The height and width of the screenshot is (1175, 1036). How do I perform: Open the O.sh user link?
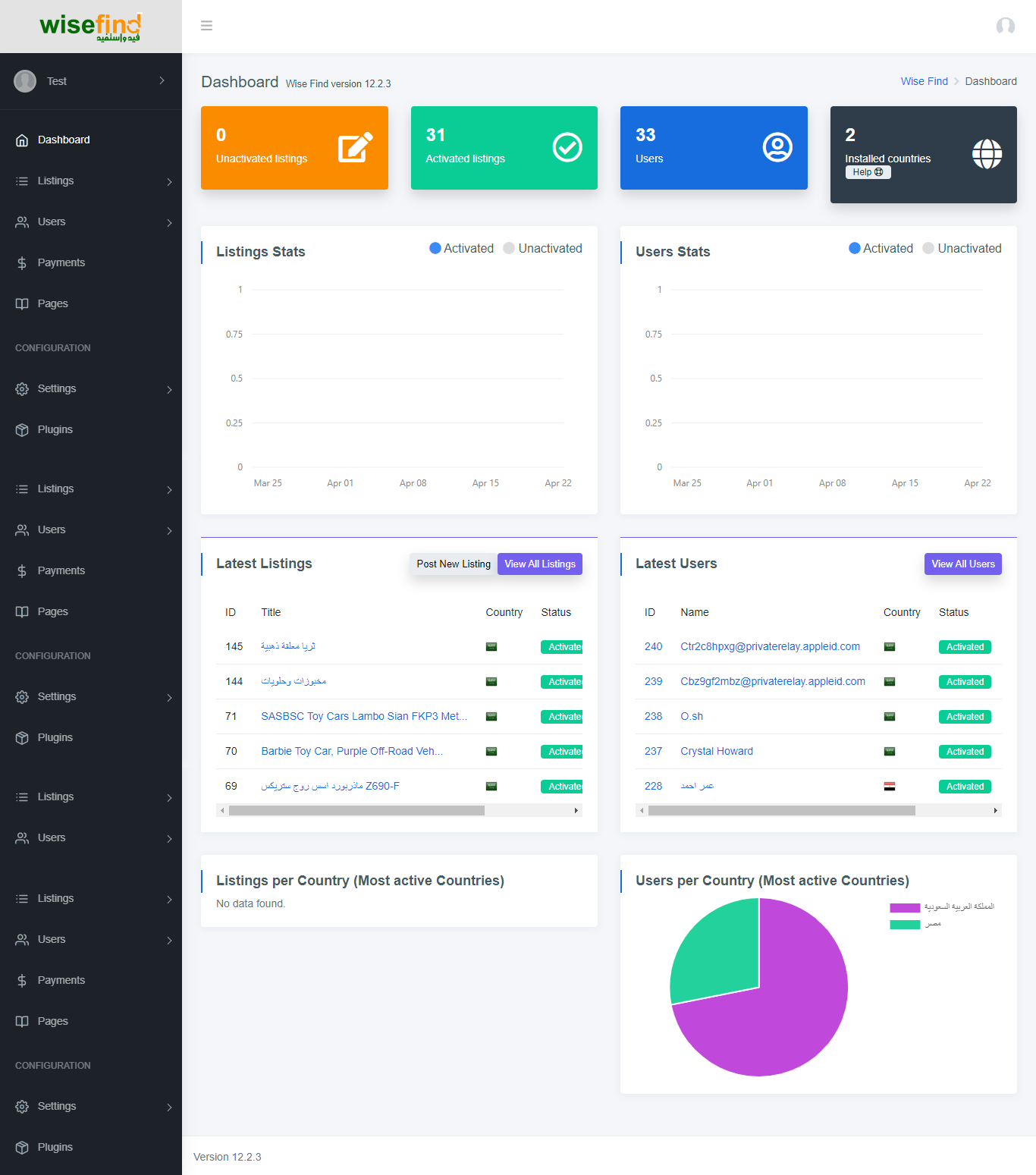coord(692,717)
